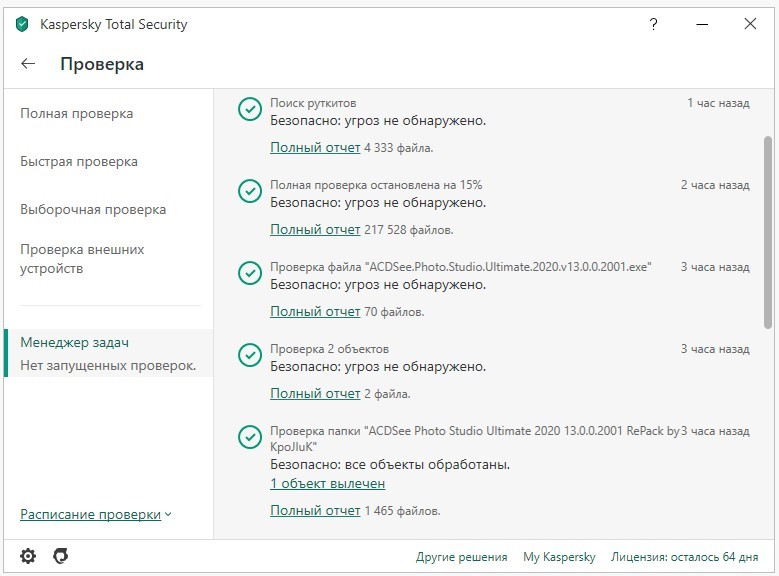779x576 pixels.
Task: Click the help question mark icon
Action: (654, 24)
